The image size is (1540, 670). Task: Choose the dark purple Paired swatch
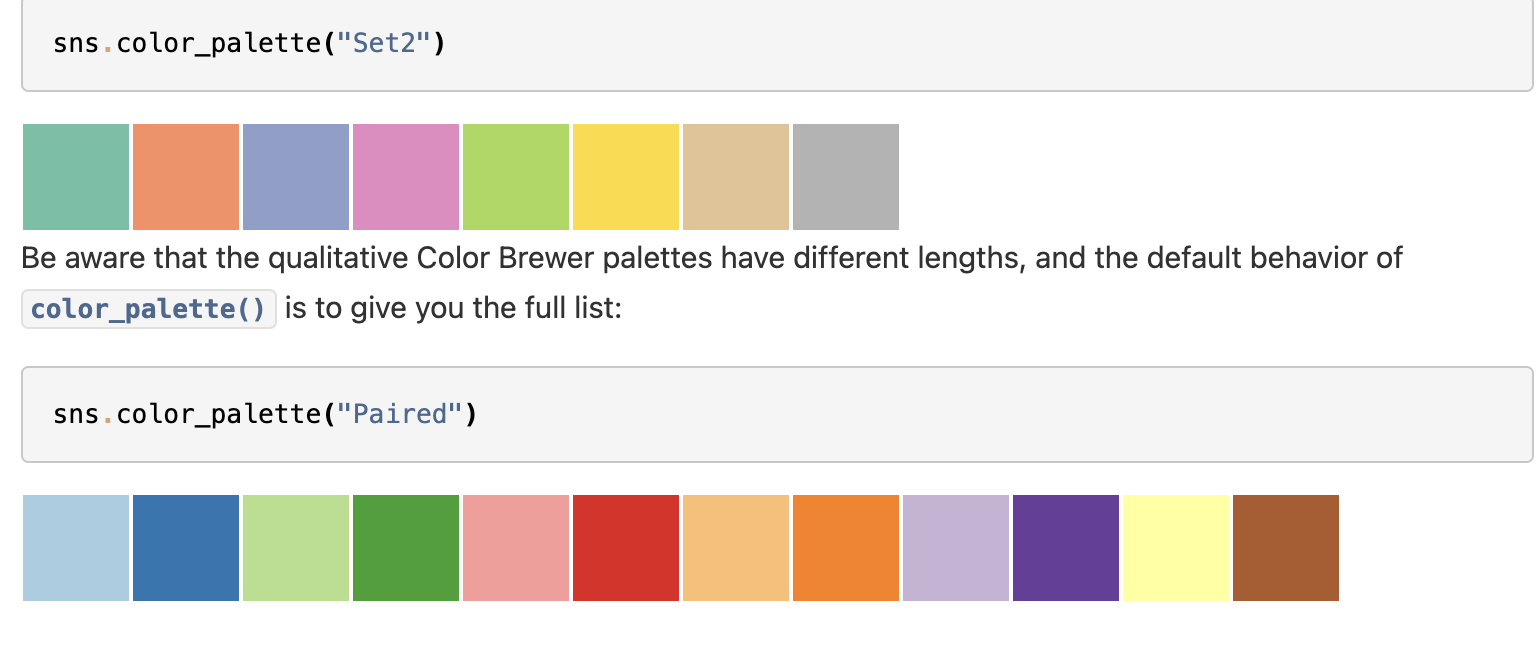tap(1066, 548)
